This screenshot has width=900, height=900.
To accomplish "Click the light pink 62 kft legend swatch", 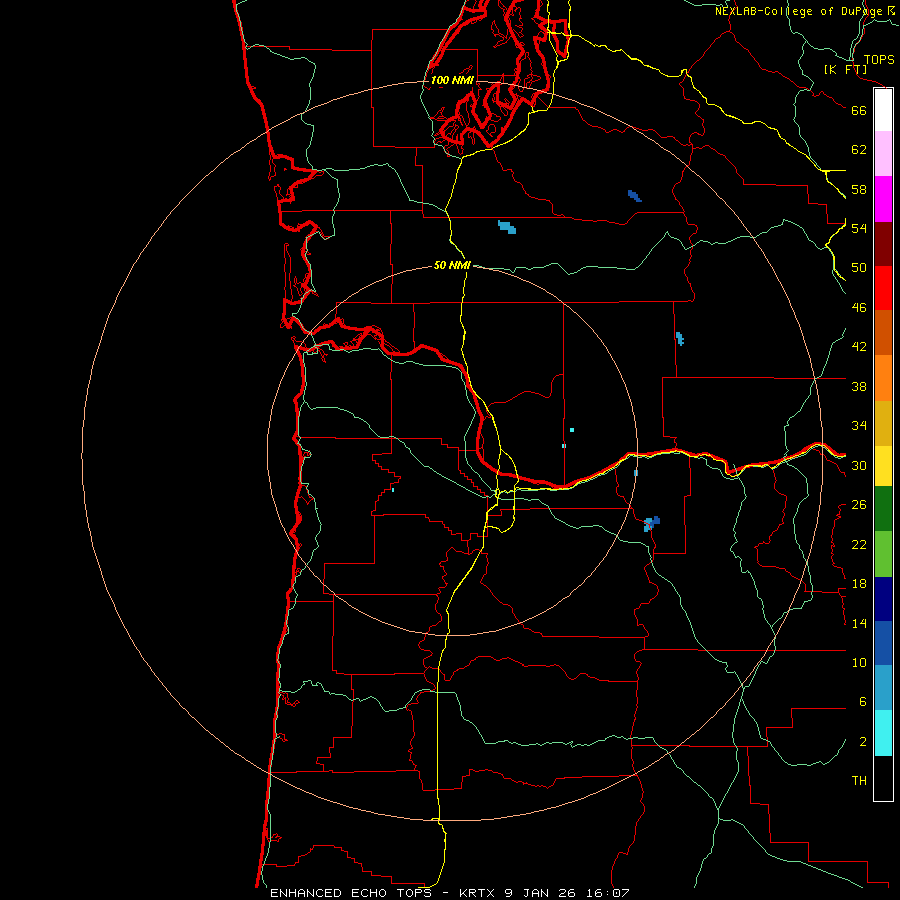I will tap(883, 153).
